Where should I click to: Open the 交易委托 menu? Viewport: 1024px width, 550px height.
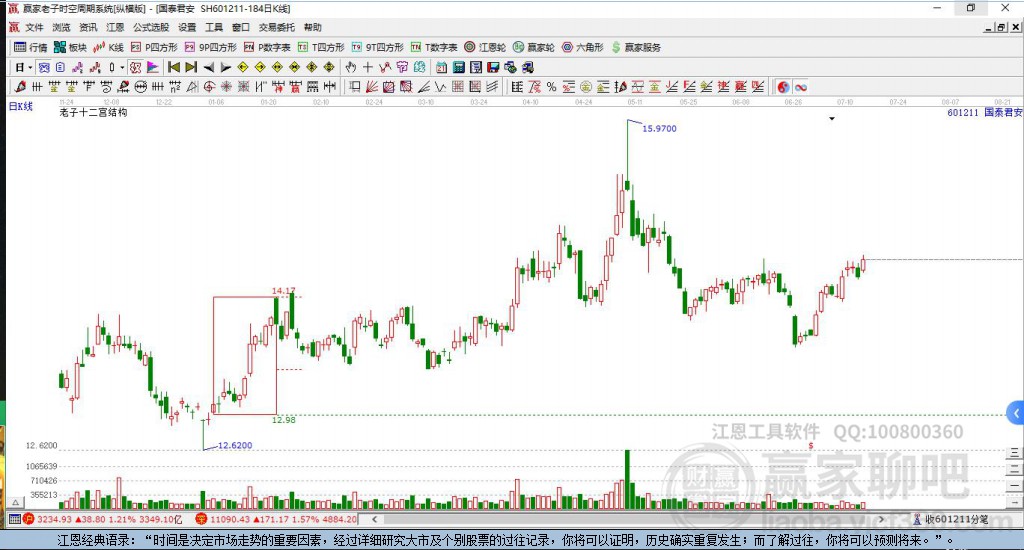click(x=277, y=27)
